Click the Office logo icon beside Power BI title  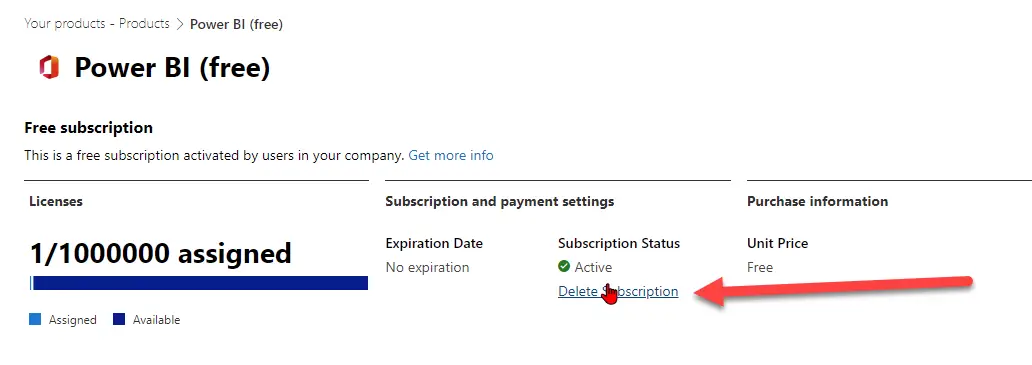[x=49, y=68]
